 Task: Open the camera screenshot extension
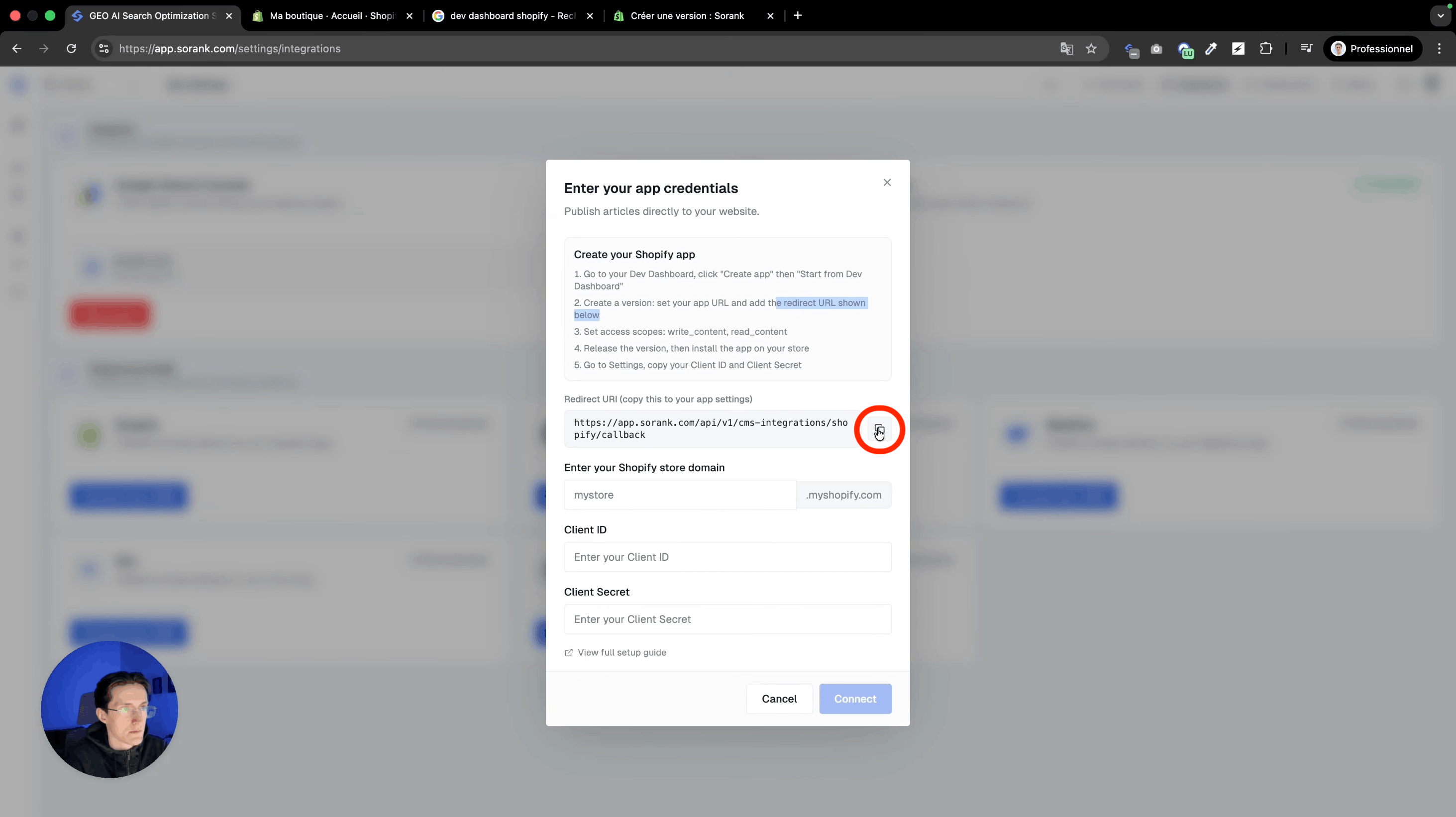1156,49
